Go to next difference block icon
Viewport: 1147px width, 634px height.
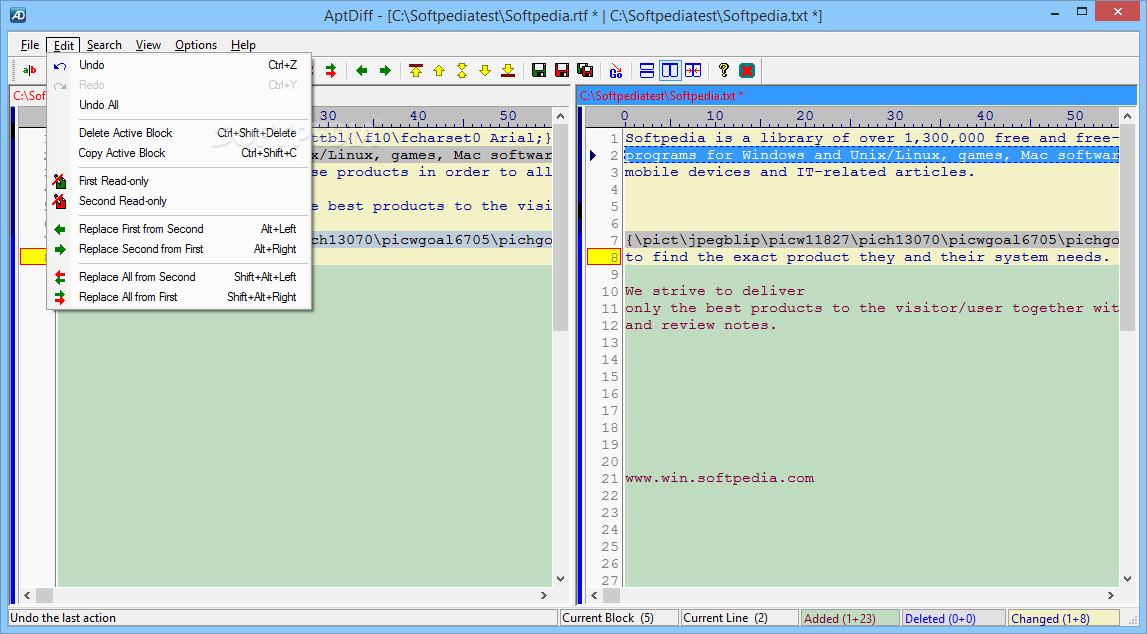pyautogui.click(x=485, y=70)
